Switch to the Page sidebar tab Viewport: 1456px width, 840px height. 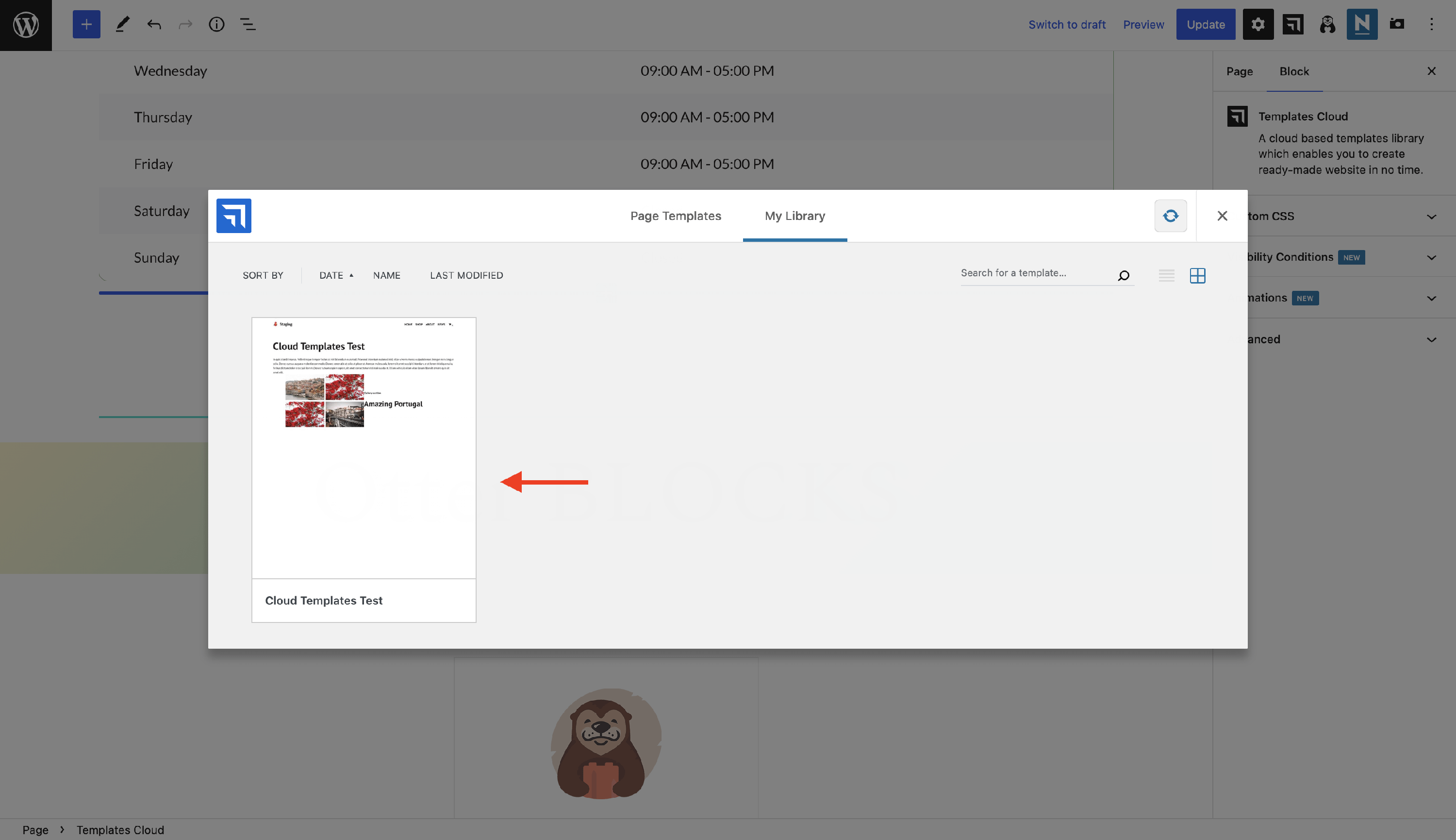1239,71
